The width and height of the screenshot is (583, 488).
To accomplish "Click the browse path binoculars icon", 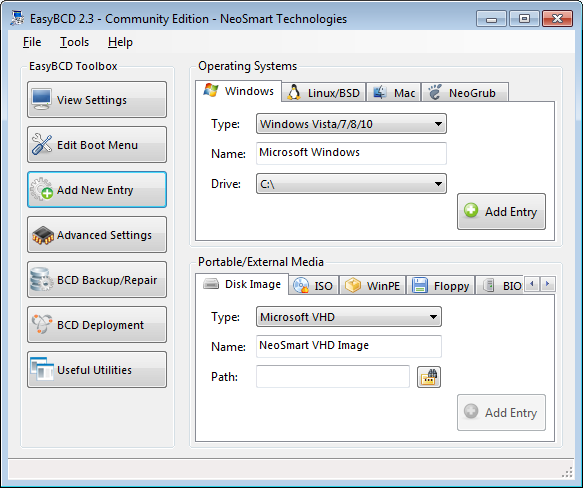I will (x=429, y=377).
